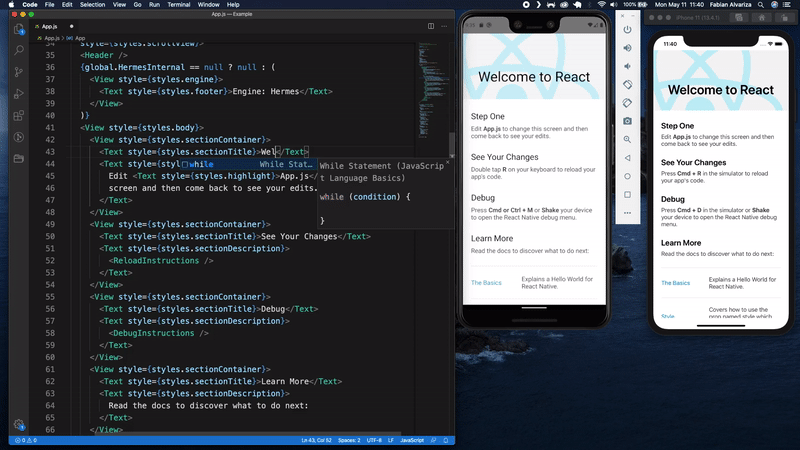This screenshot has height=450, width=800.
Task: Click the iOS Simulator rotate button
Action: (x=785, y=17)
